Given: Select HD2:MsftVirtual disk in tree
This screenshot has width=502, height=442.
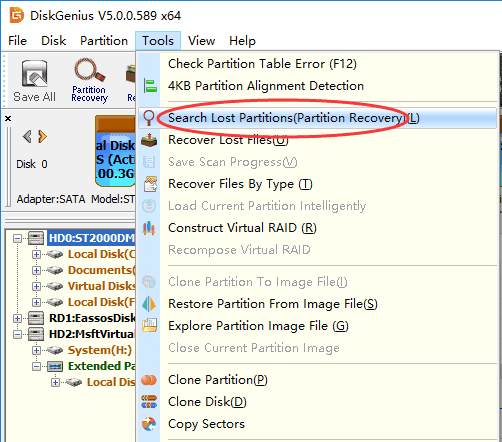Looking at the screenshot, I should (92, 334).
